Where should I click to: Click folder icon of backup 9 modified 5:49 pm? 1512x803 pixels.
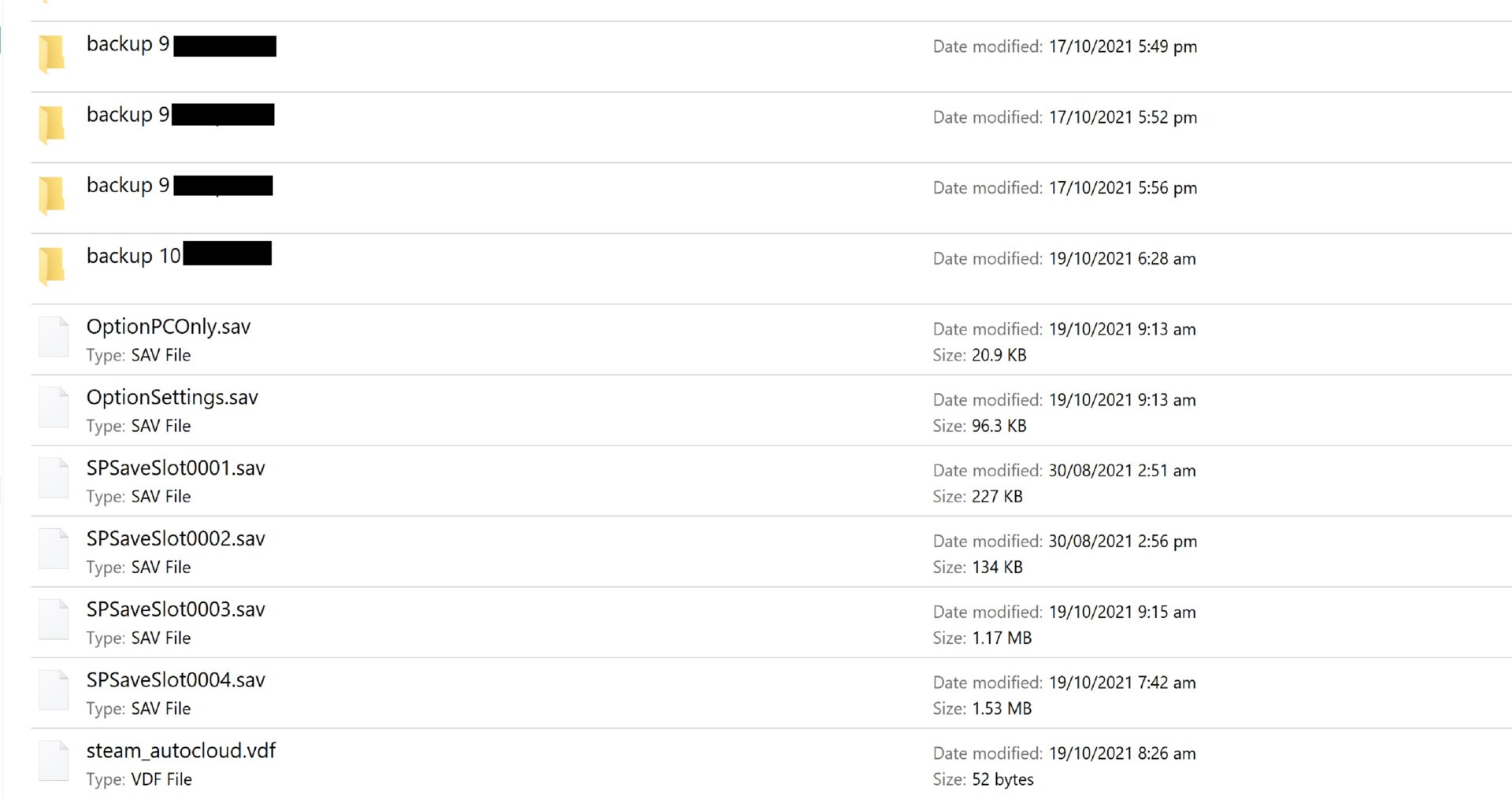pos(52,53)
